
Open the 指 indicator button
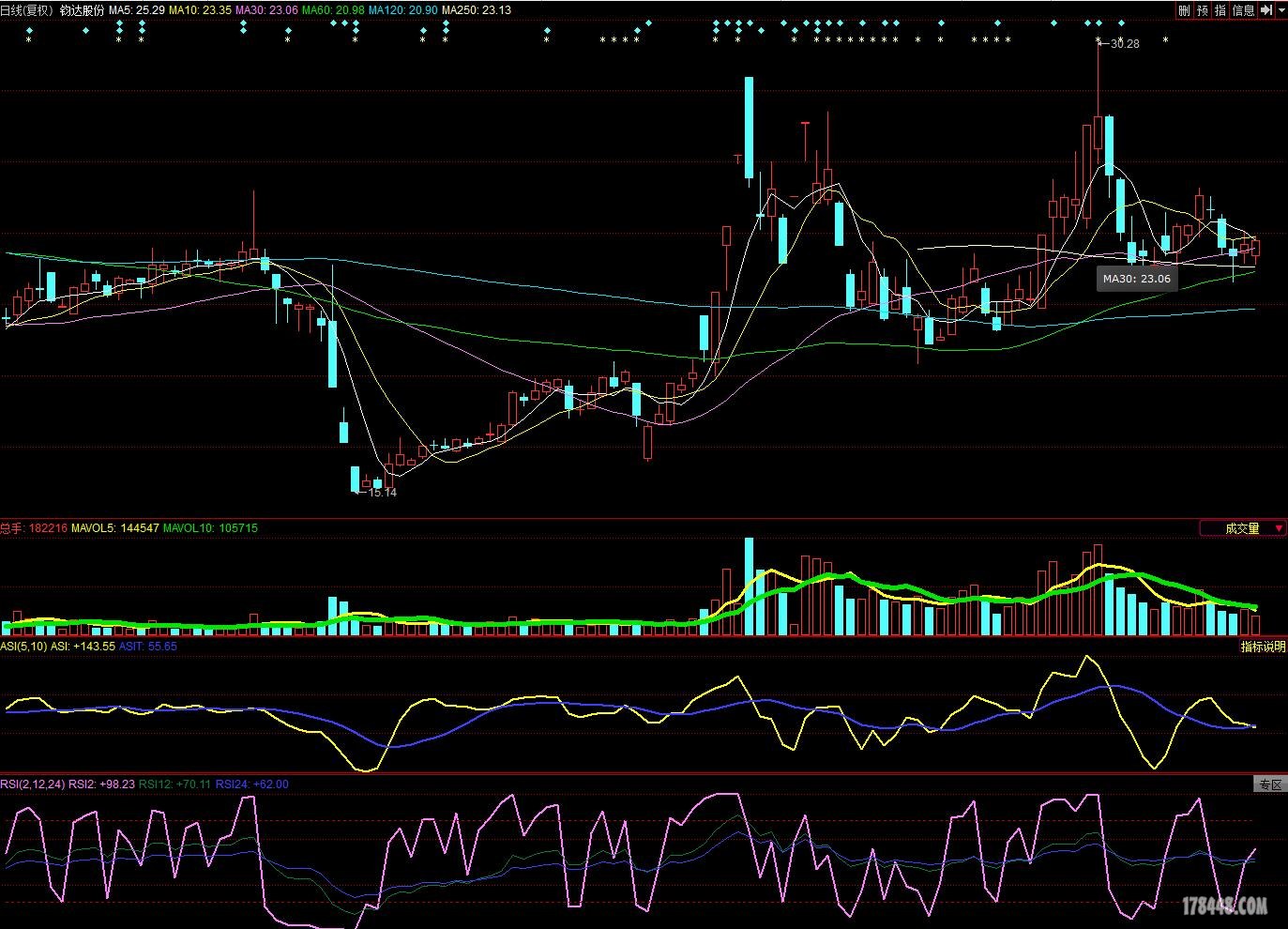(1220, 10)
